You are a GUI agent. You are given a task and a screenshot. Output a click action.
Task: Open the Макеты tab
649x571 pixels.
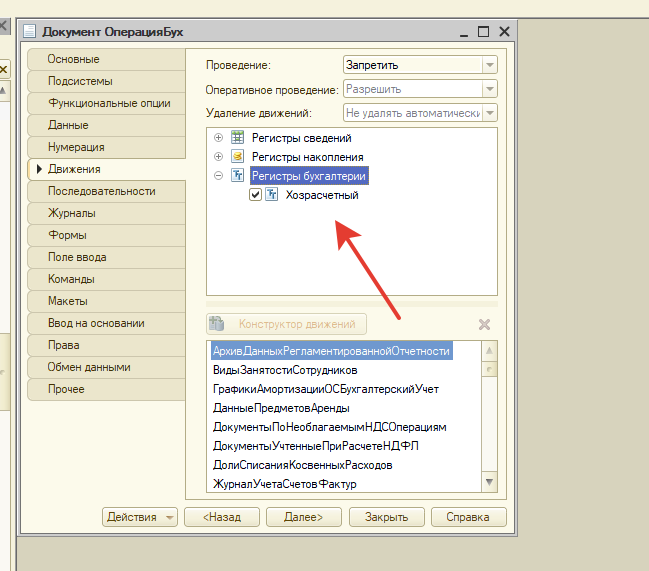(106, 301)
